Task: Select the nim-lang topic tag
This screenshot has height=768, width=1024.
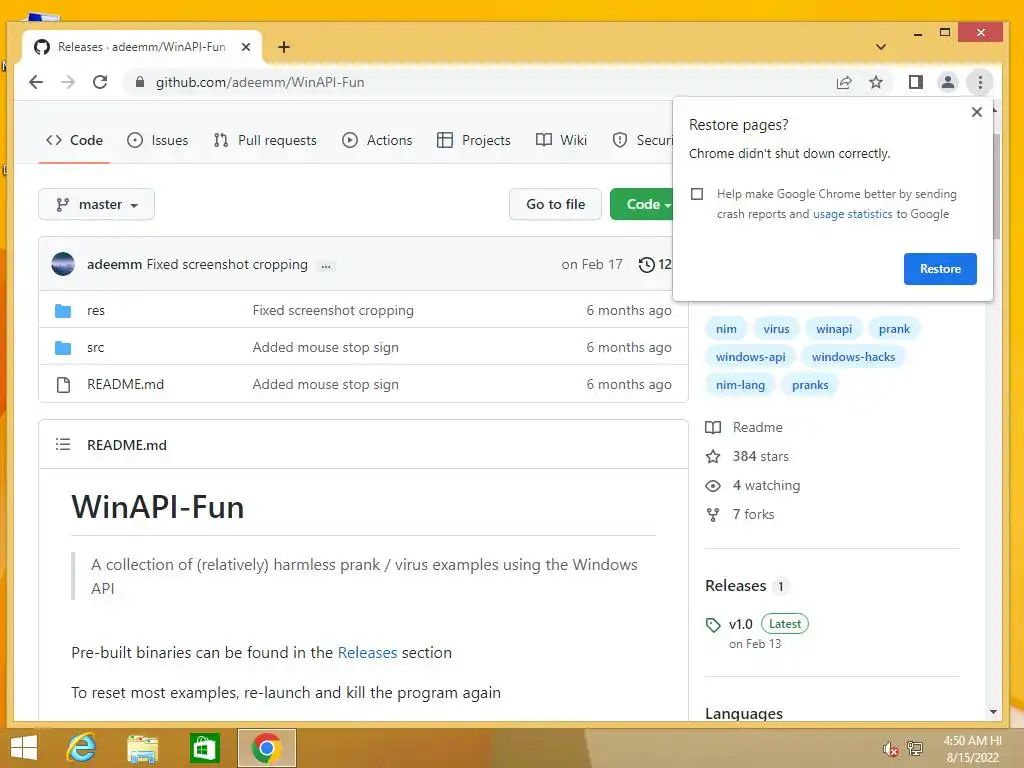Action: coord(740,385)
